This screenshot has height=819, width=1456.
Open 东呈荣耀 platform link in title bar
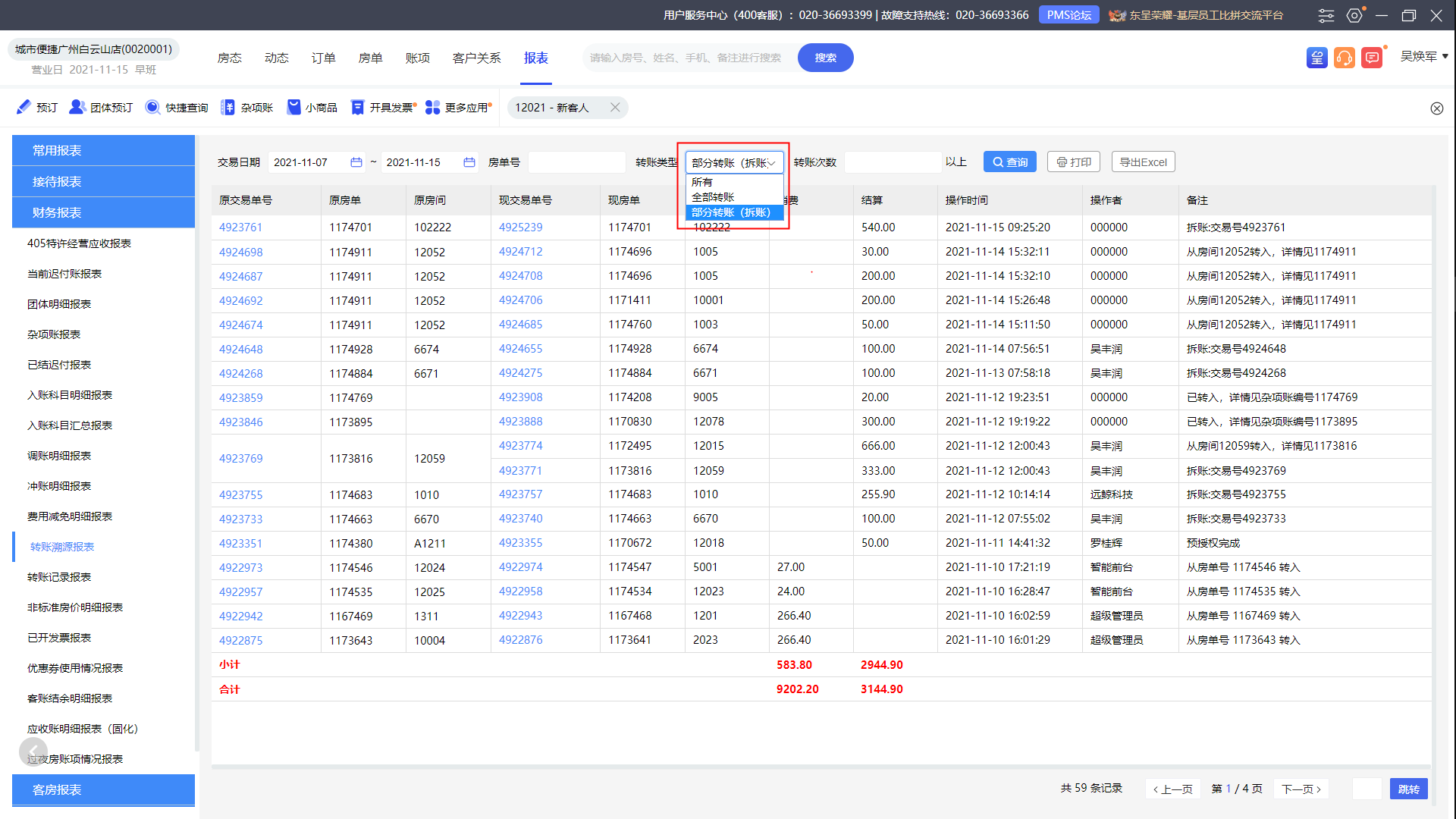1196,15
